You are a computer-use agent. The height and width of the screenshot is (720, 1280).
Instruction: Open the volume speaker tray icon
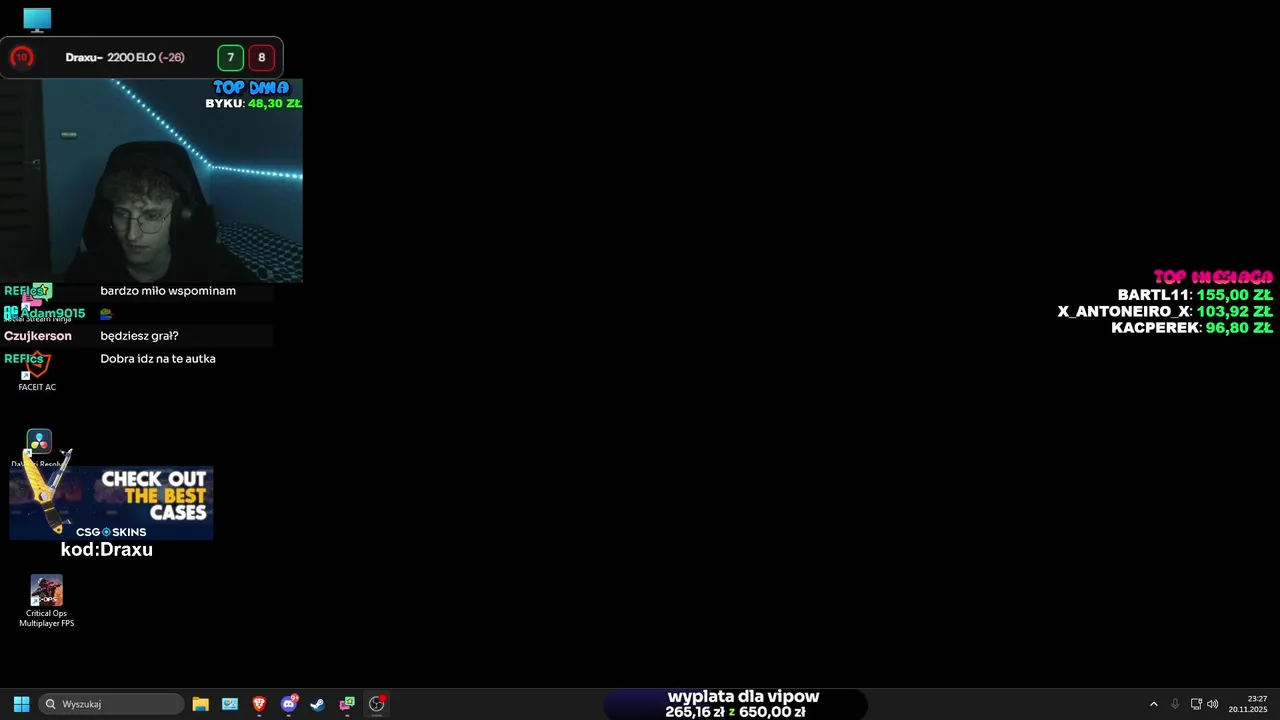[1213, 704]
